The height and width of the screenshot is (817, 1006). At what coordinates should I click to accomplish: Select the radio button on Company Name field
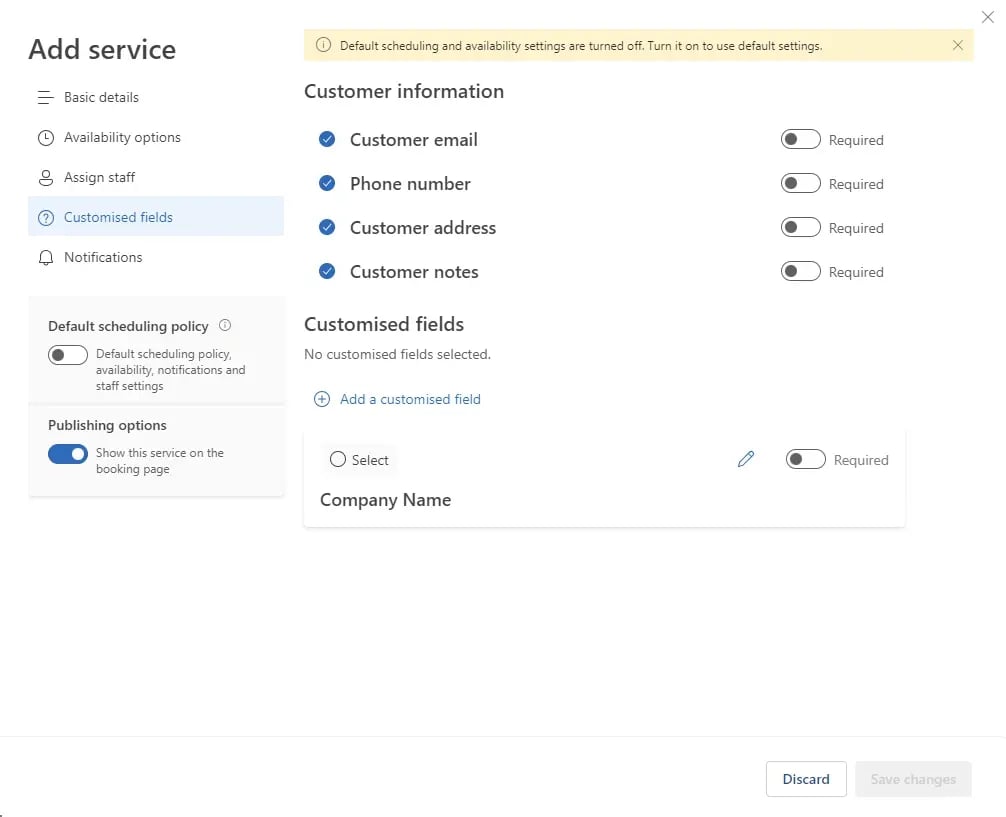[338, 459]
